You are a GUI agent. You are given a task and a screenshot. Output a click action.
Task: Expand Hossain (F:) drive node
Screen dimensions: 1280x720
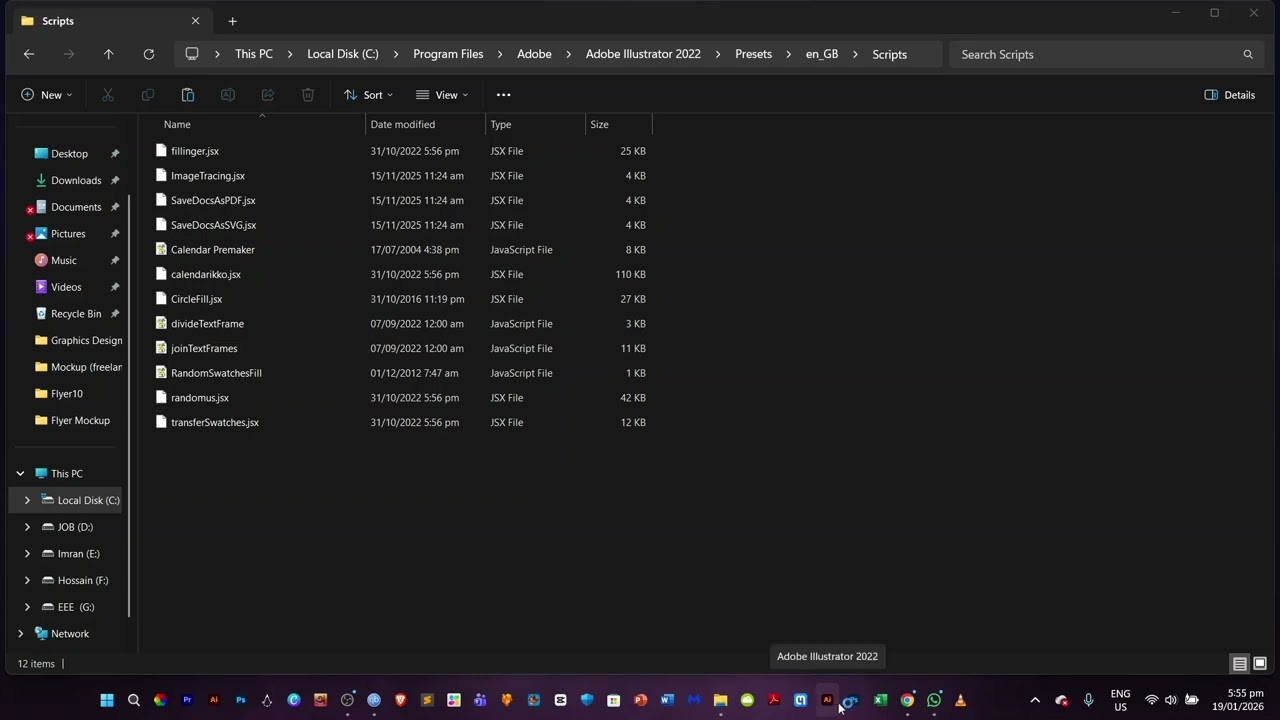pos(27,580)
